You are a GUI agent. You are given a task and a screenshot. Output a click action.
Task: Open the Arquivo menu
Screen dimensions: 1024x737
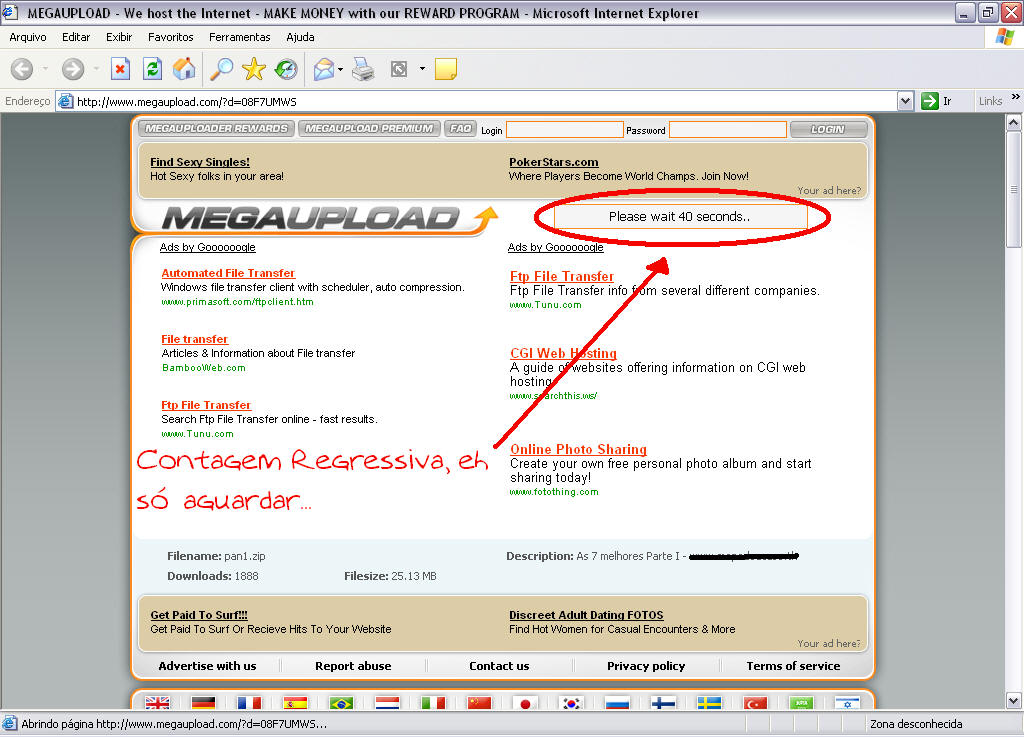pyautogui.click(x=27, y=37)
